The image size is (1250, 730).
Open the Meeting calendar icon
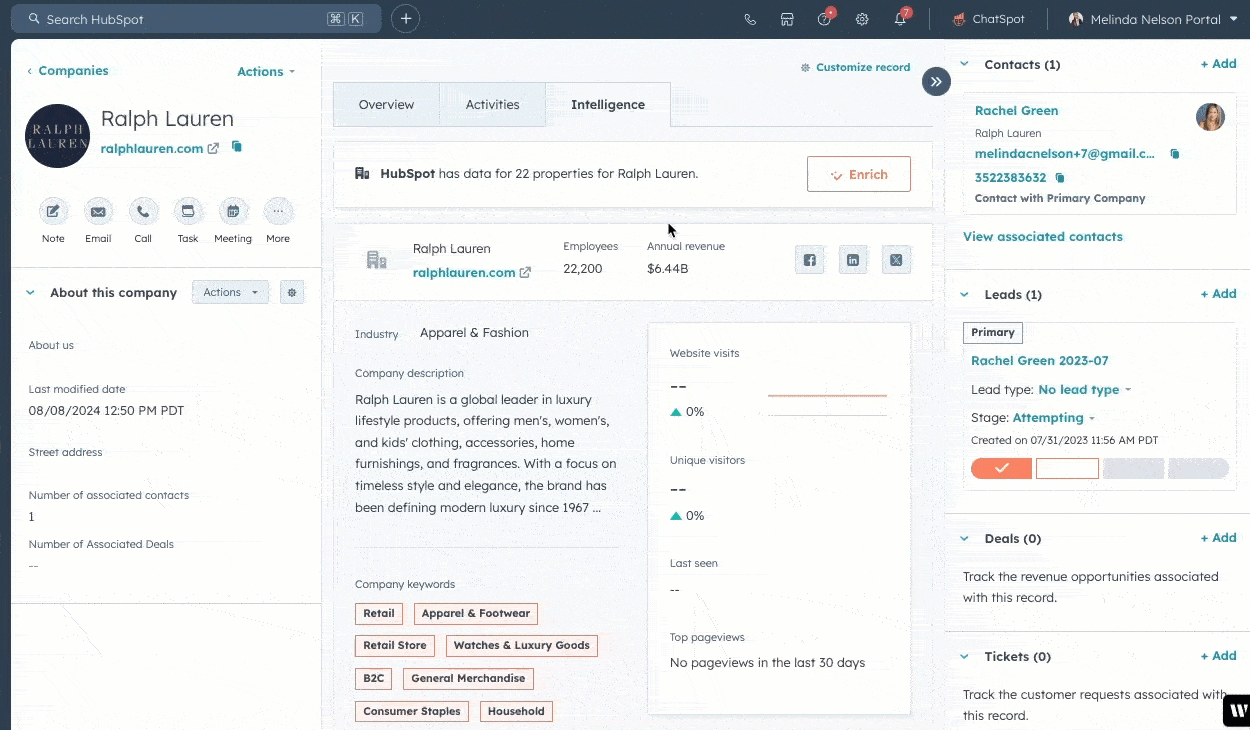[233, 212]
